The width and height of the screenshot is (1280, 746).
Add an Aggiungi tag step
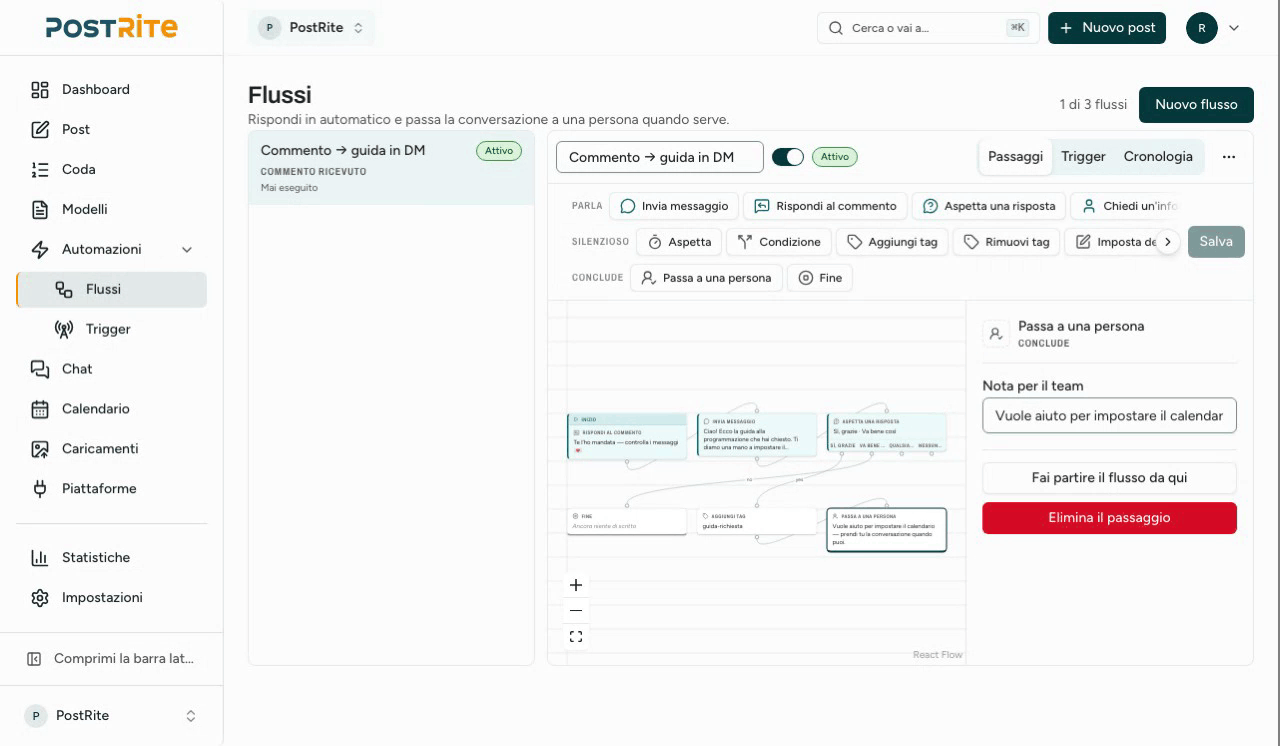click(x=892, y=242)
